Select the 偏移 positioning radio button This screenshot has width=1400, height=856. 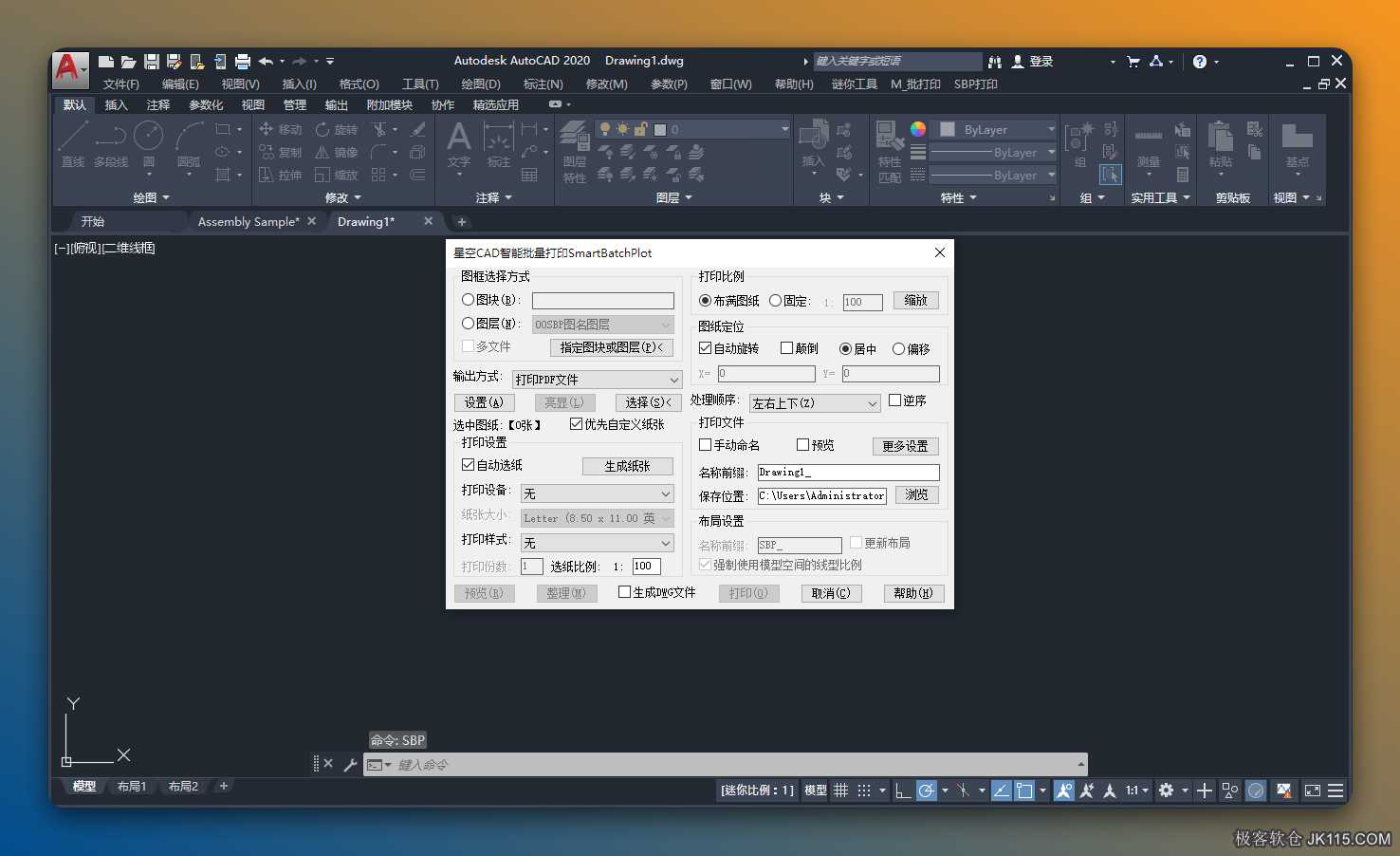(899, 349)
